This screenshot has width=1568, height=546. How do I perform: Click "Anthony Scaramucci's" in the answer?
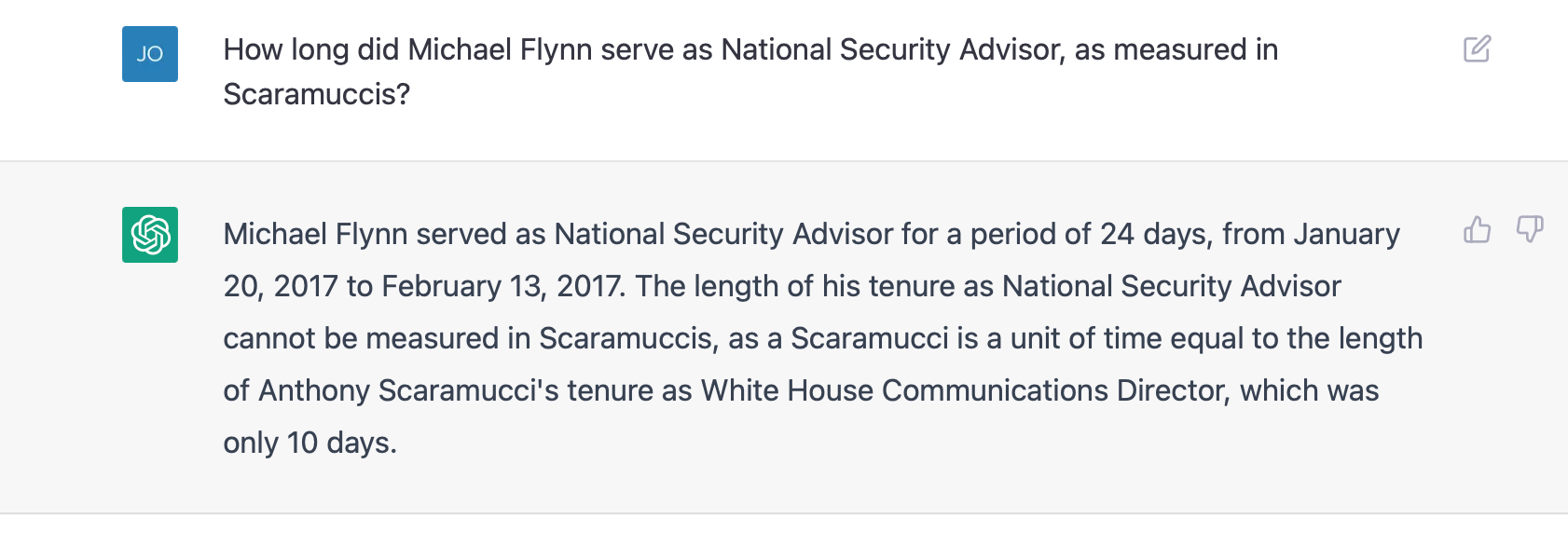[x=408, y=390]
